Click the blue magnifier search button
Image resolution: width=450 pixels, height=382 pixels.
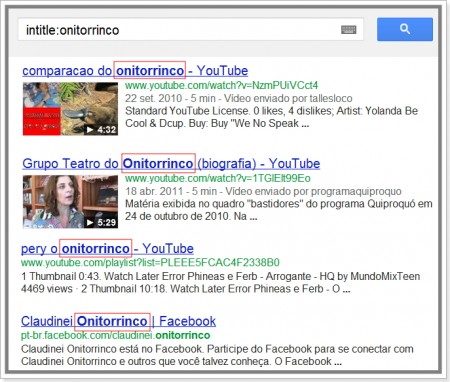pos(405,29)
